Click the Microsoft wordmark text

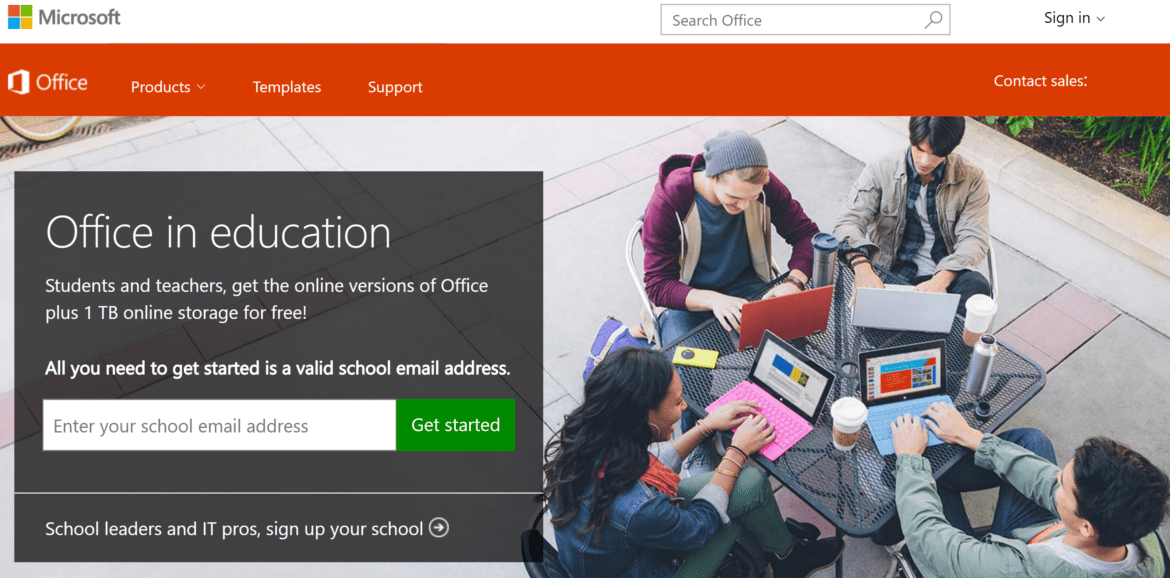[x=79, y=17]
